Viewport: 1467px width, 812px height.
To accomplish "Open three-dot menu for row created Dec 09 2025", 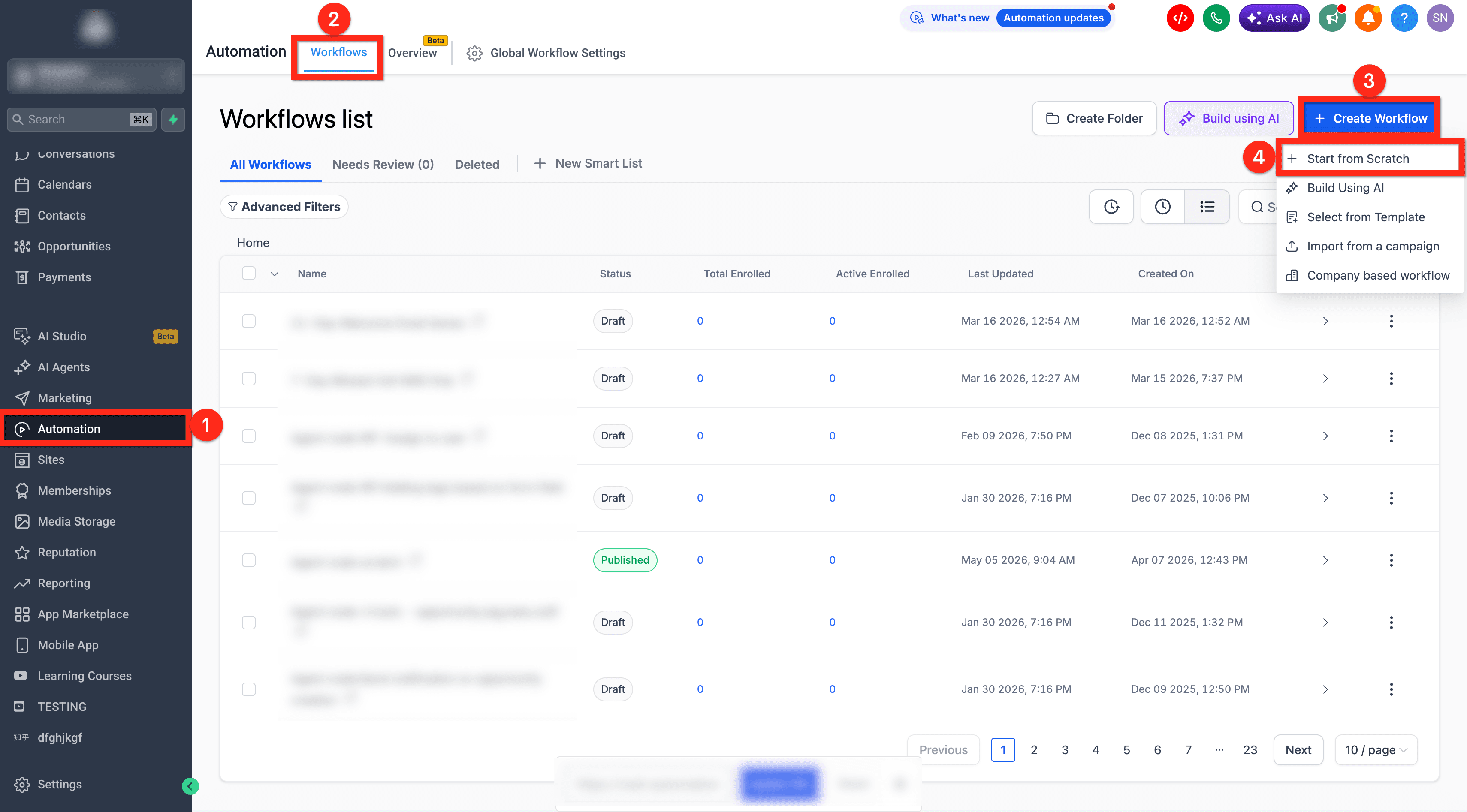I will (1391, 689).
